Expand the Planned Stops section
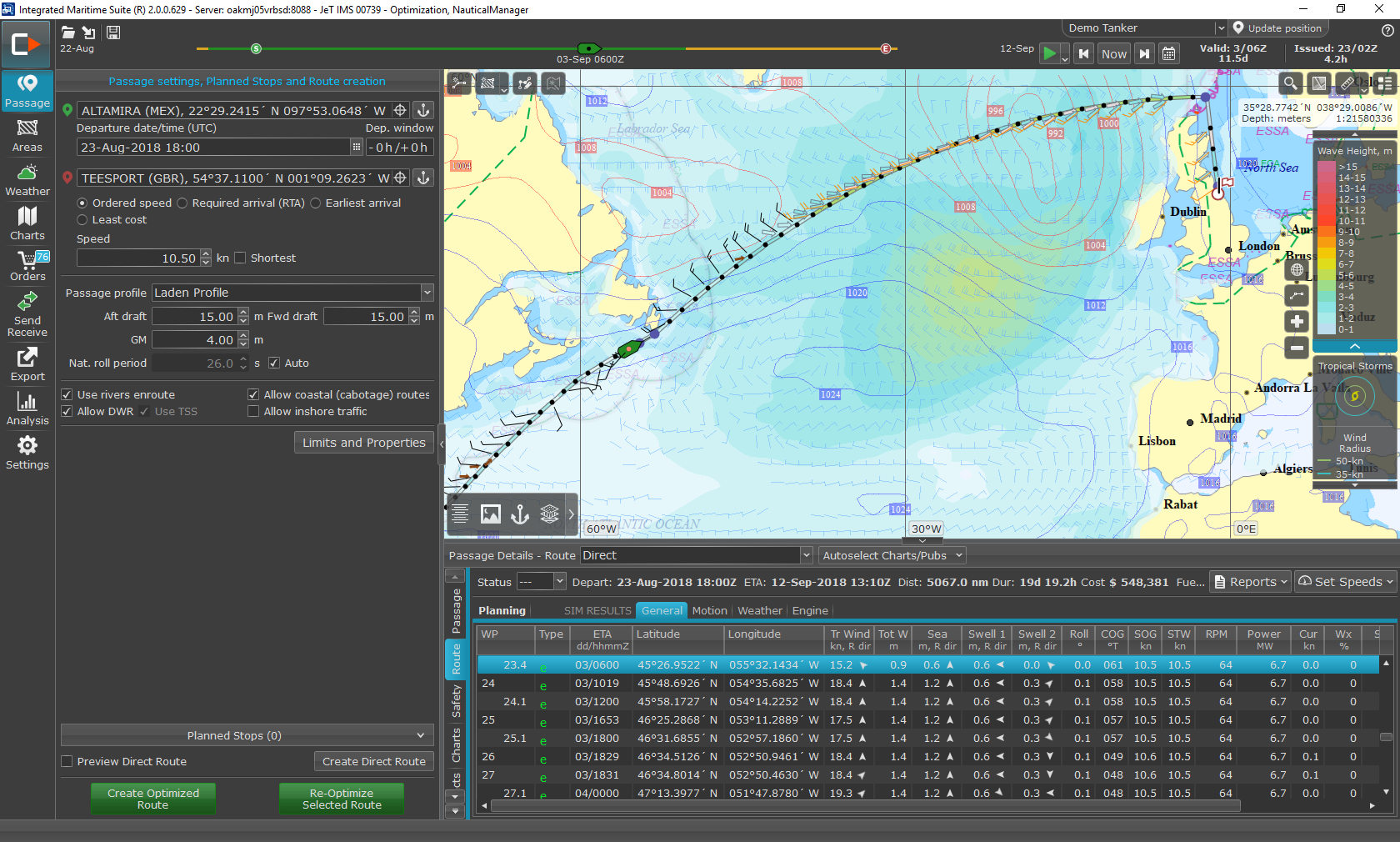 point(247,735)
